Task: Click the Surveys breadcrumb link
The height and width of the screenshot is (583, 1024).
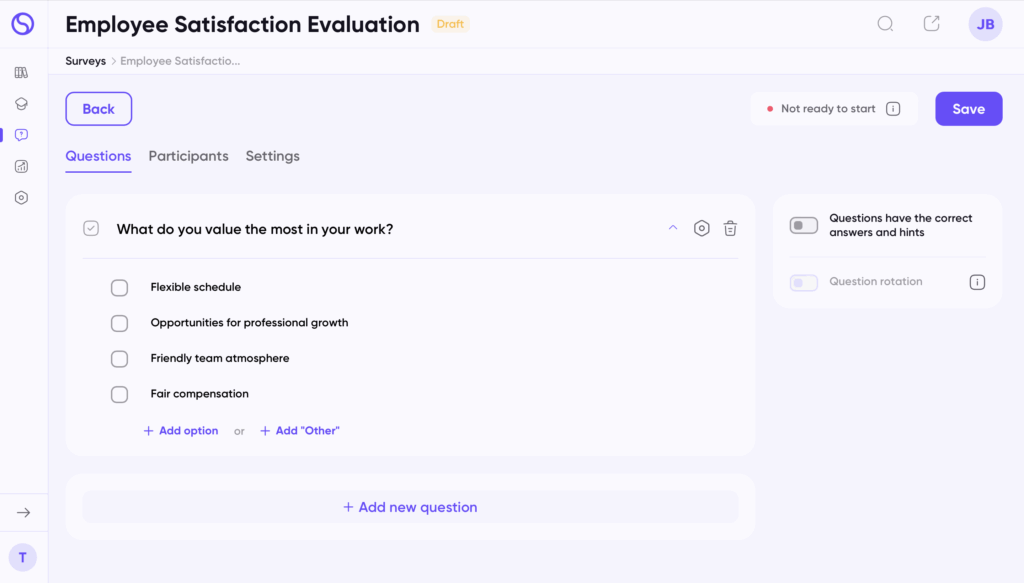Action: pos(85,61)
